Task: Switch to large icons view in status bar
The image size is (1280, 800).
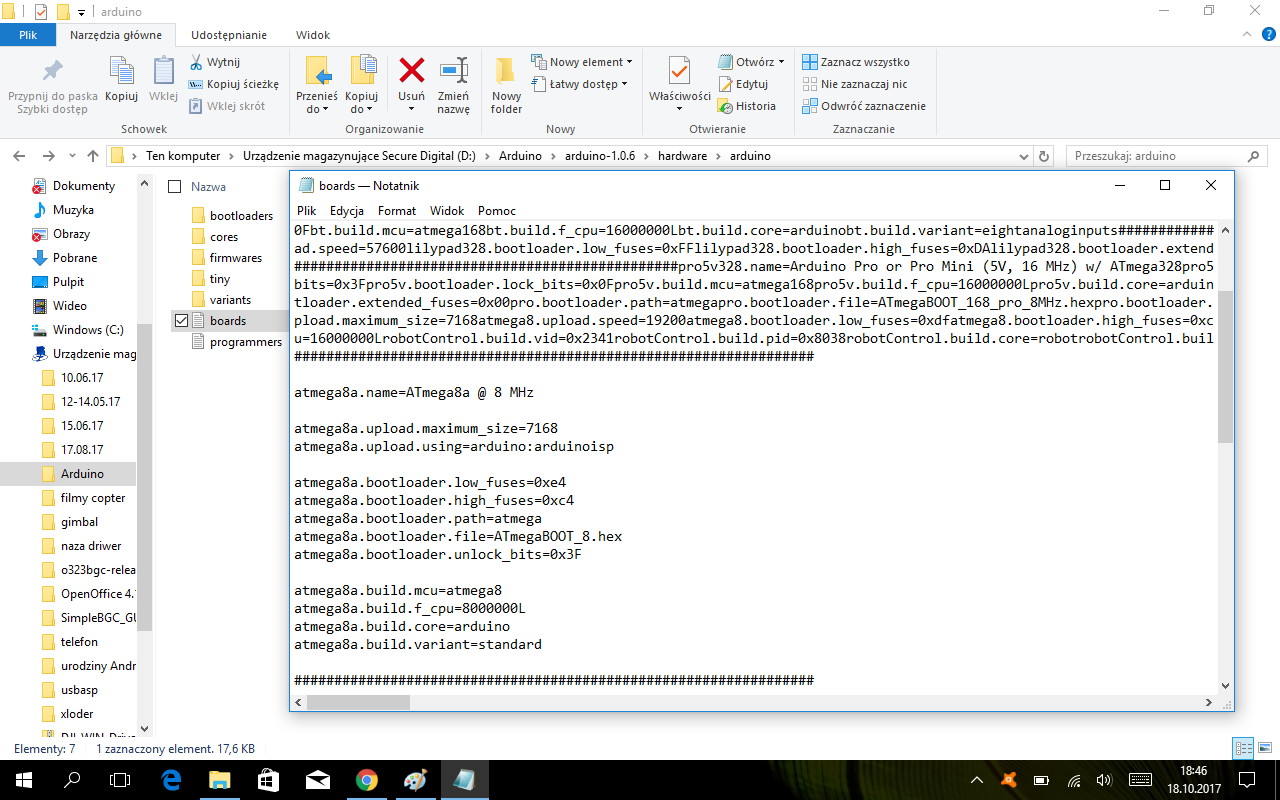Action: click(1265, 748)
